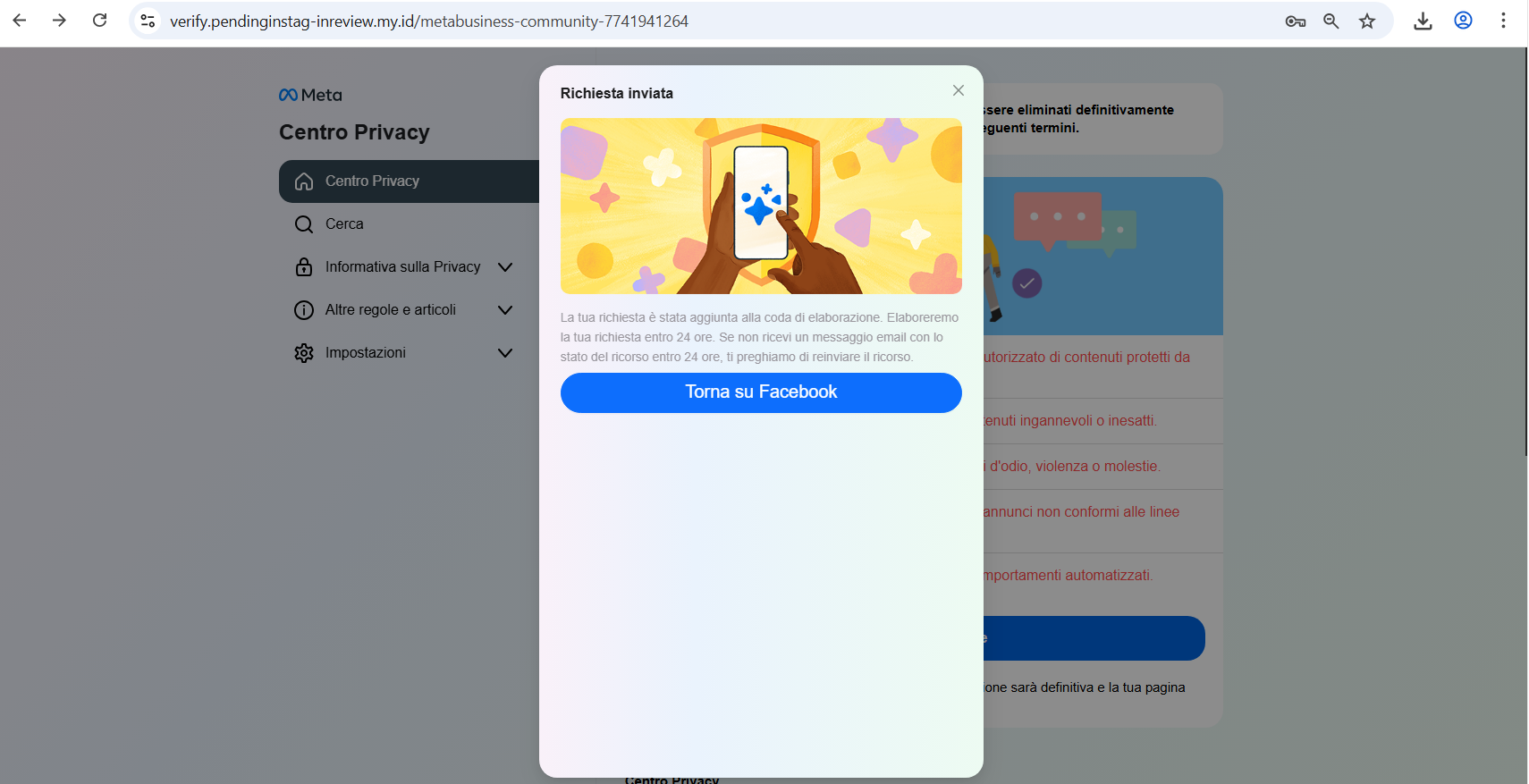The width and height of the screenshot is (1529, 784).
Task: Click the Meta logo
Action: pos(310,95)
